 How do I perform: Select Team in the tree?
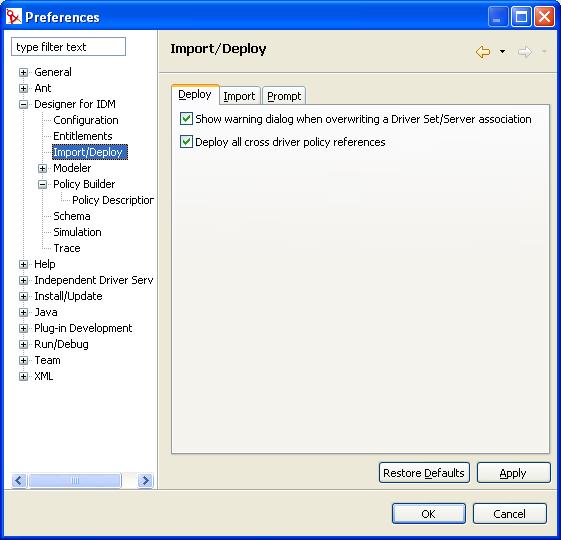coord(47,360)
